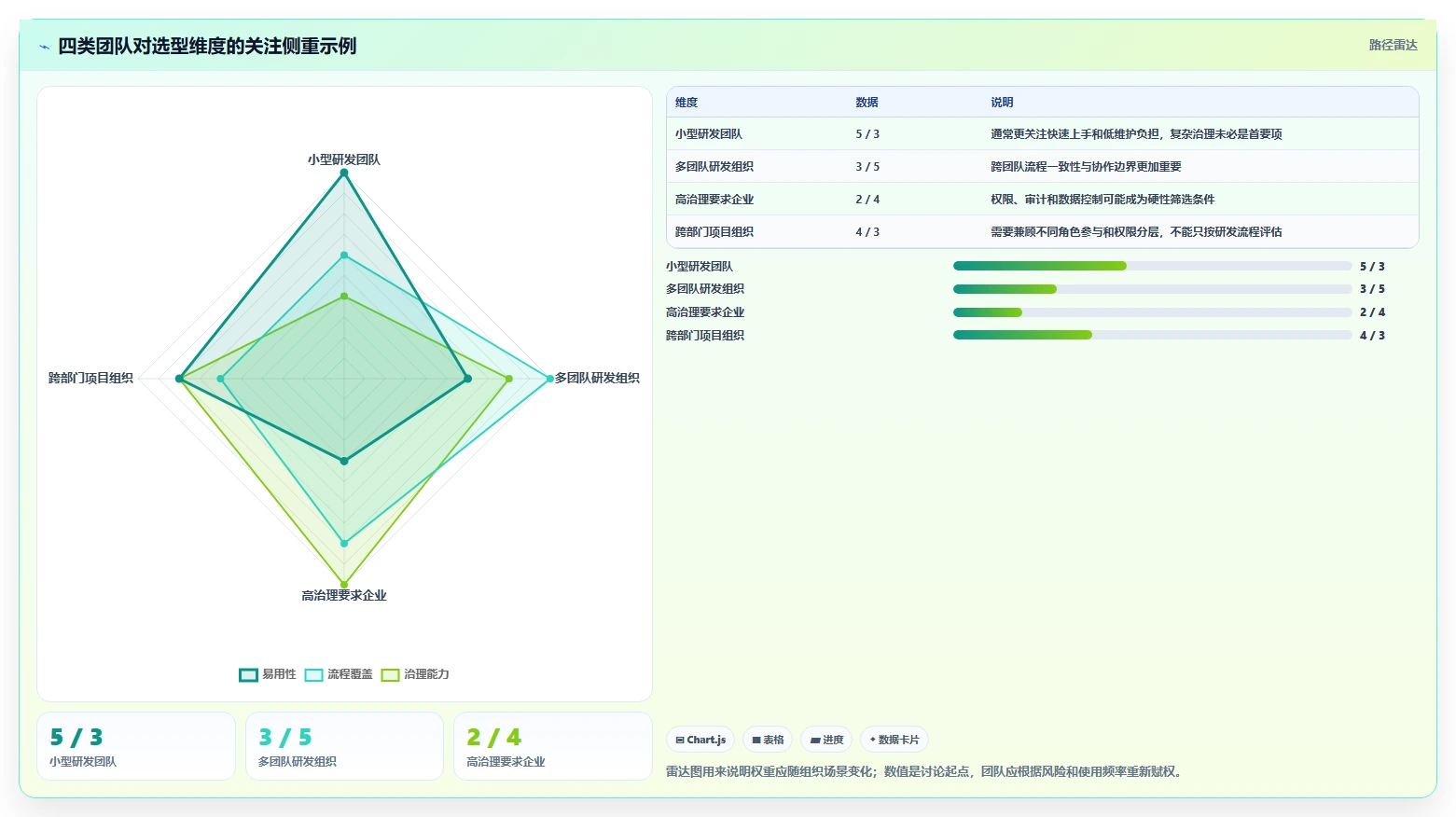Click the 高治理要求企业 radar axis label
1456x817 pixels.
(344, 595)
